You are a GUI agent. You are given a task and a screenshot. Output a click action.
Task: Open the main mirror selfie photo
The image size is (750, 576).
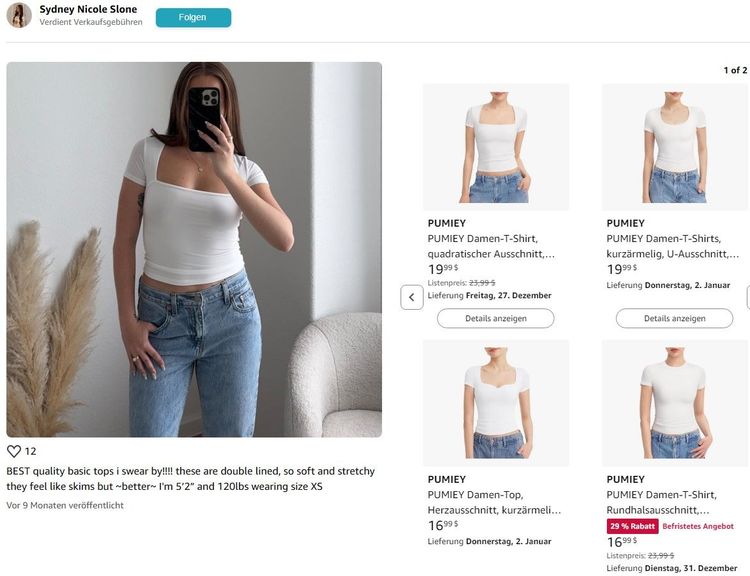(x=194, y=249)
